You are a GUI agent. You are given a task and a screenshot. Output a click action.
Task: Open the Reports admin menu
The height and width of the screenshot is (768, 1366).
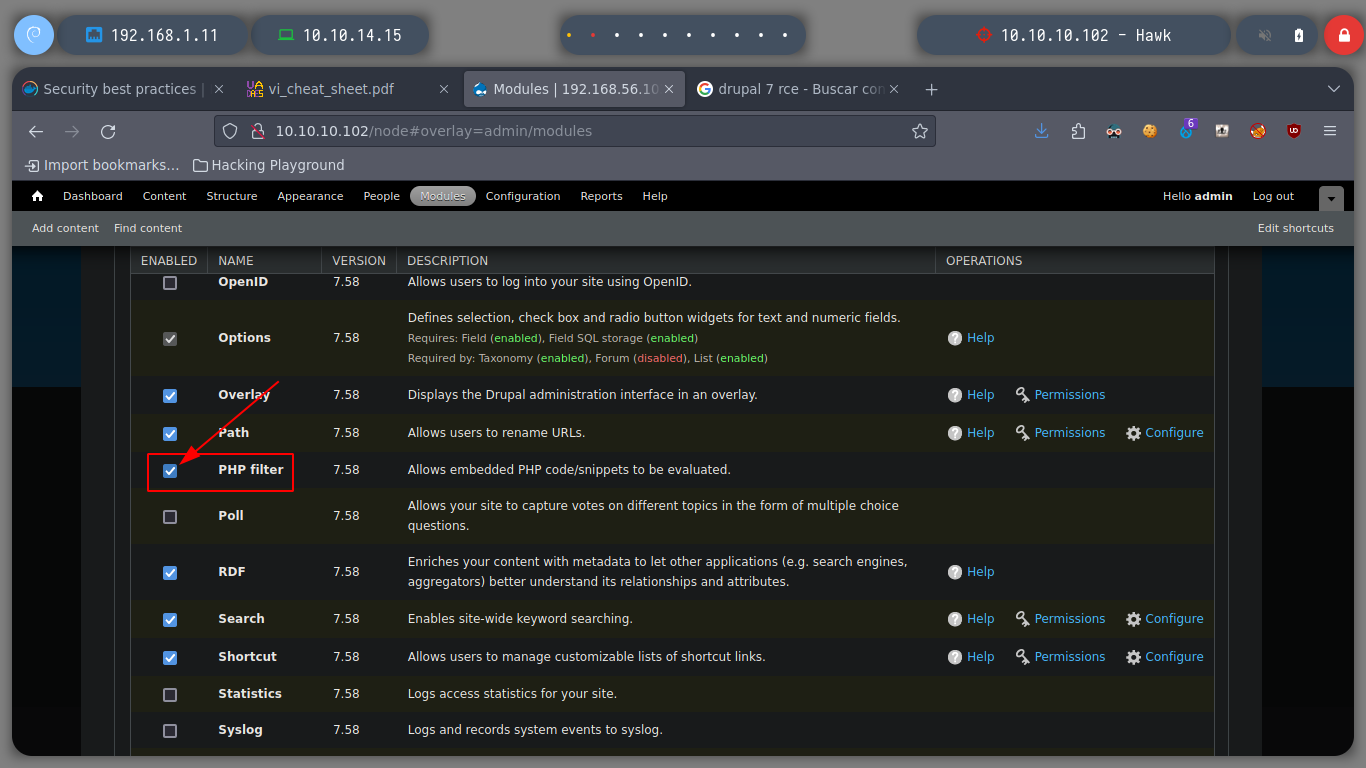tap(601, 196)
